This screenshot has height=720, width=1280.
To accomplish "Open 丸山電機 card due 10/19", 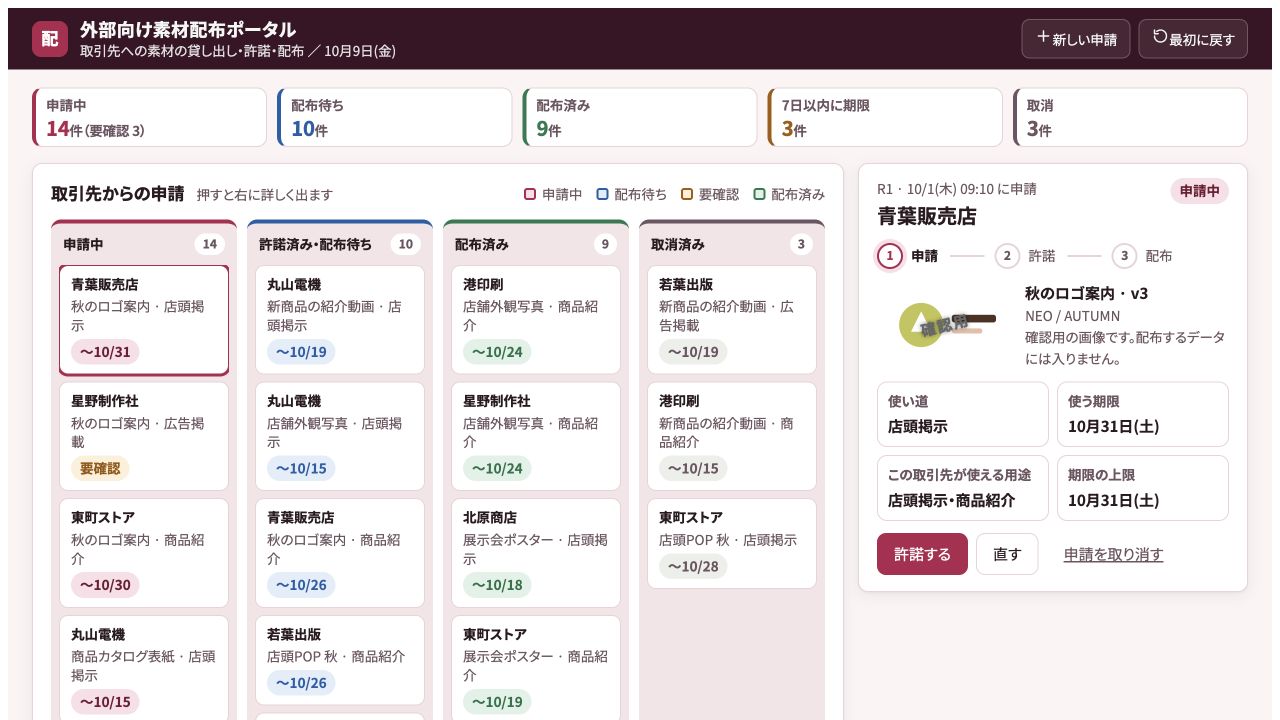I will (x=340, y=320).
